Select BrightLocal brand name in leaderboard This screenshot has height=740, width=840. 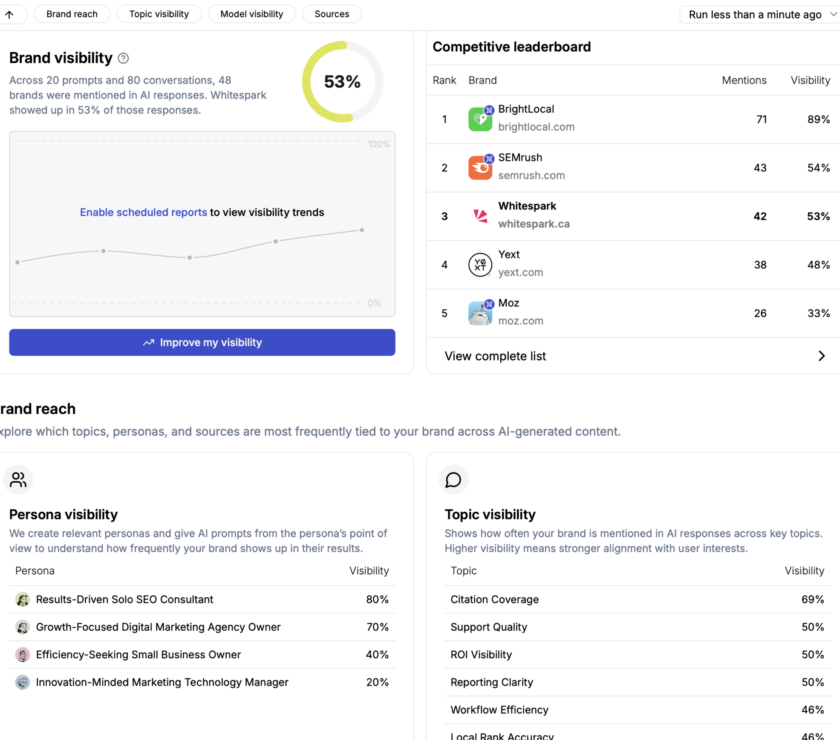(x=526, y=109)
